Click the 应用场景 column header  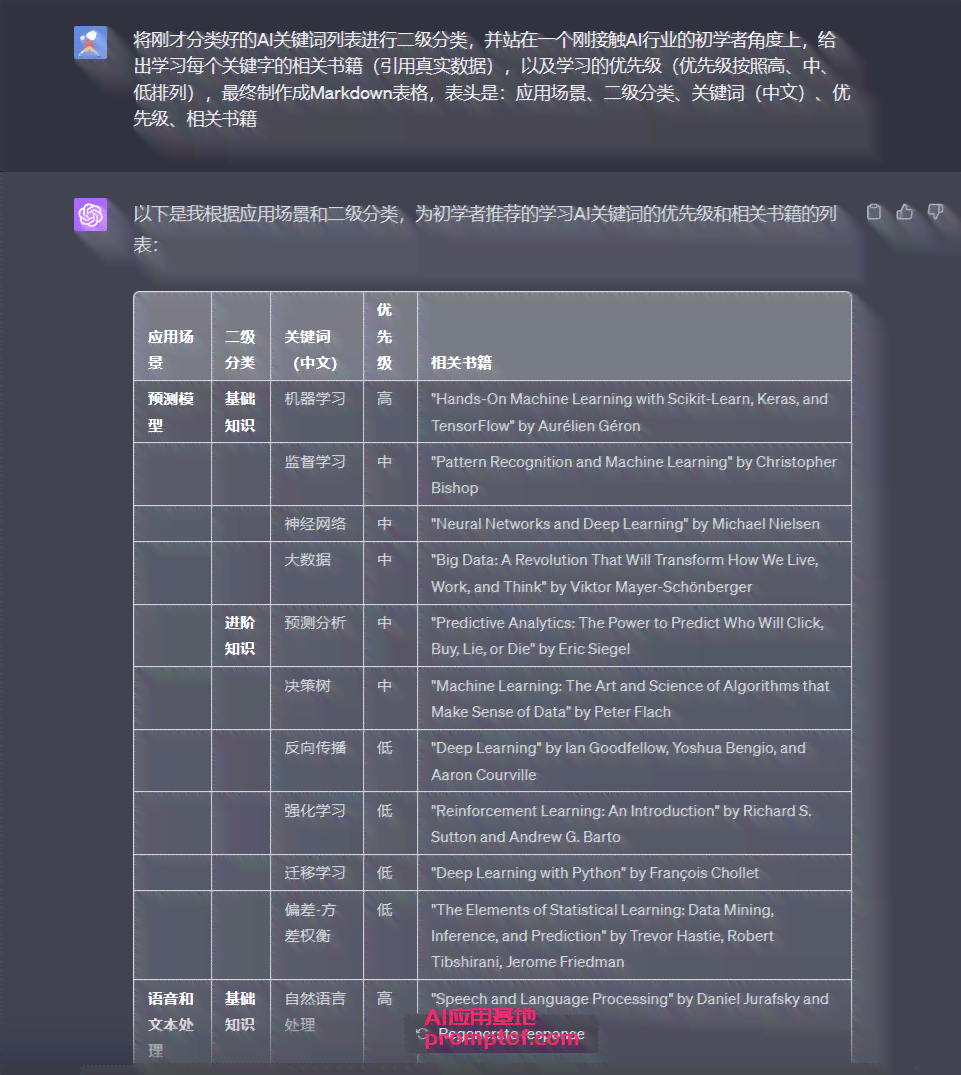pyautogui.click(x=173, y=337)
